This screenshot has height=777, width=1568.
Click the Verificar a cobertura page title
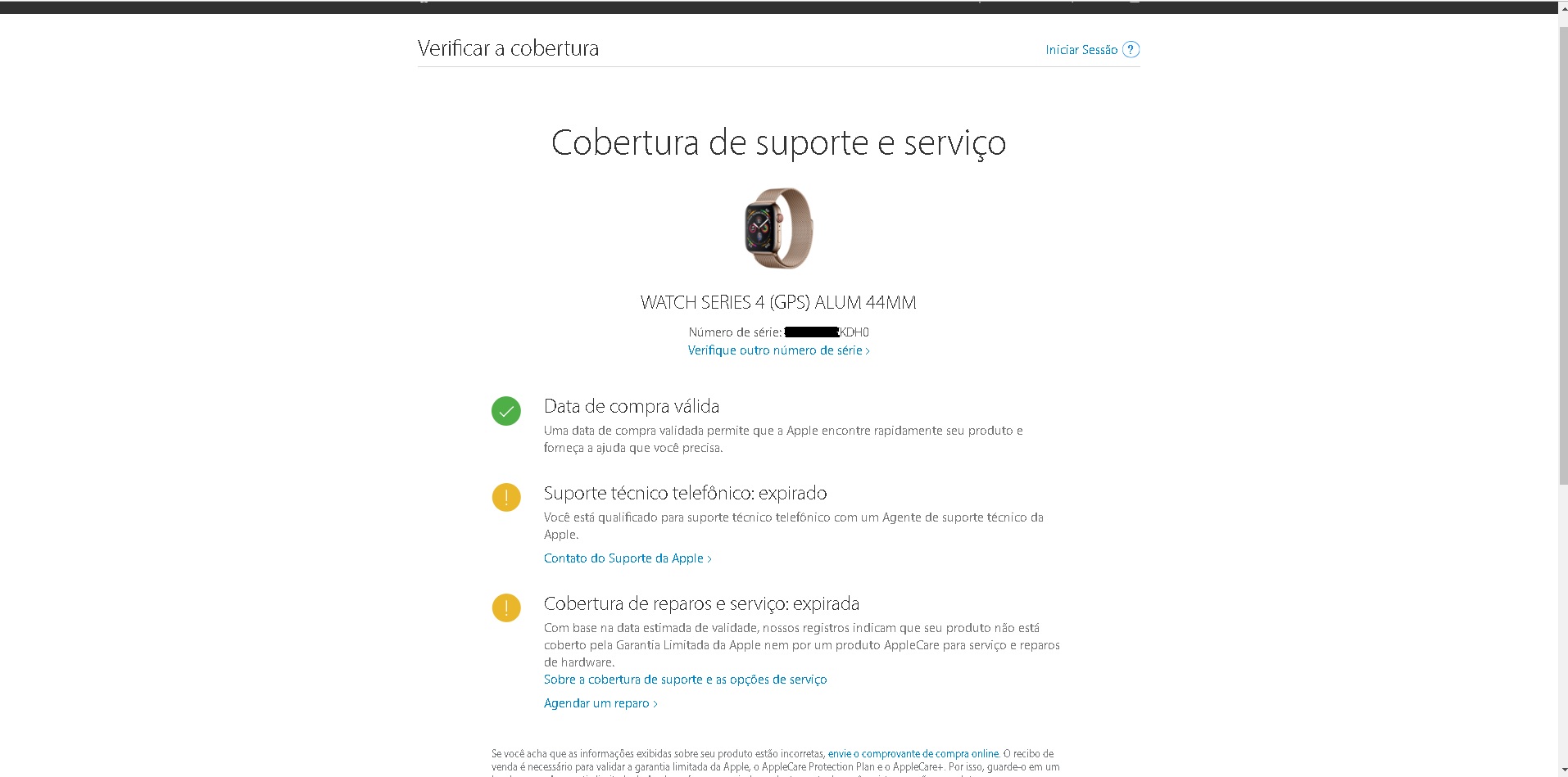[508, 48]
